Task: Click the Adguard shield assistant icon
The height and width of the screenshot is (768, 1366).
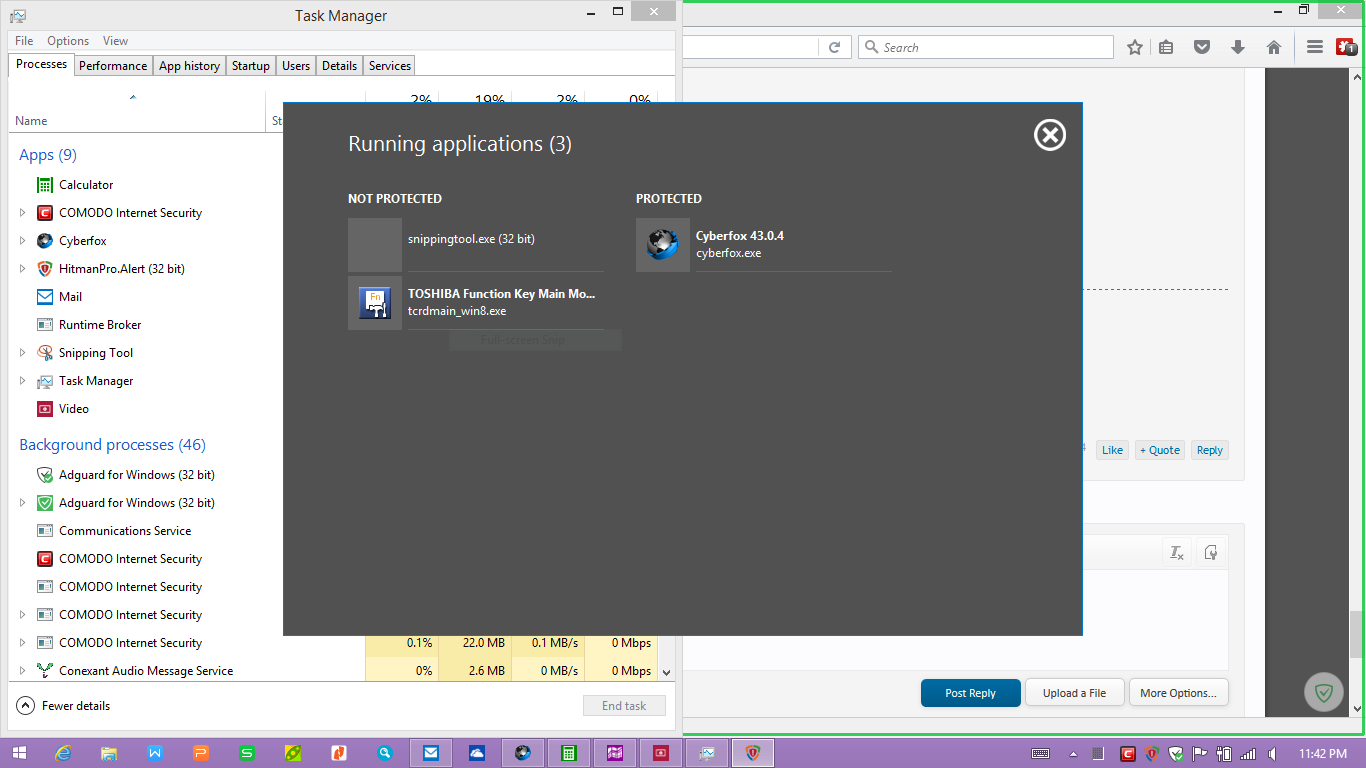Action: tap(1324, 692)
